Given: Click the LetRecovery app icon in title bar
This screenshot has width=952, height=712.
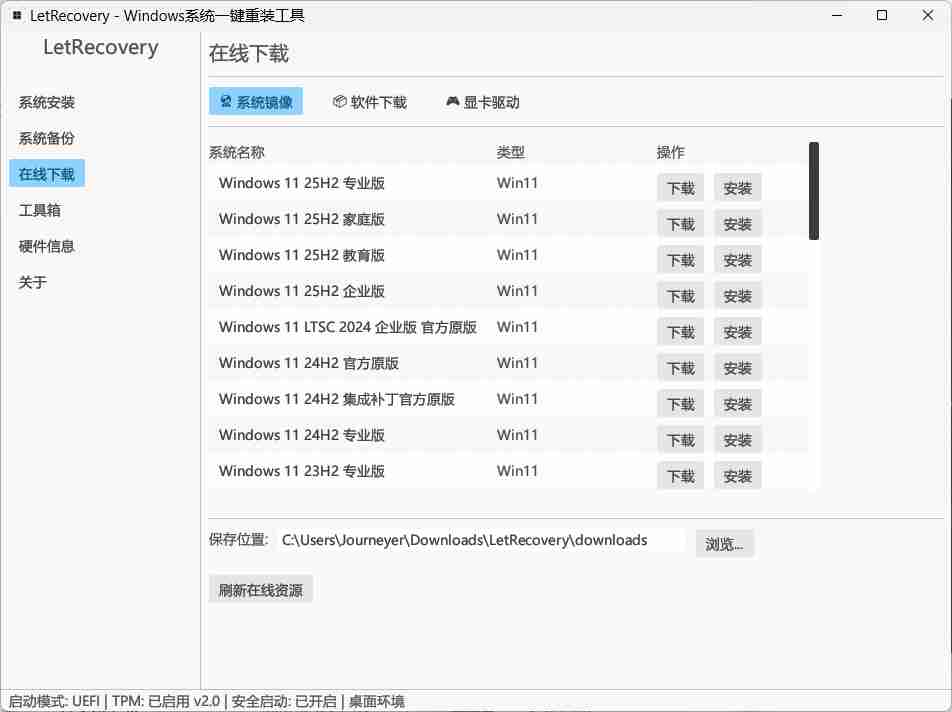Looking at the screenshot, I should (17, 16).
